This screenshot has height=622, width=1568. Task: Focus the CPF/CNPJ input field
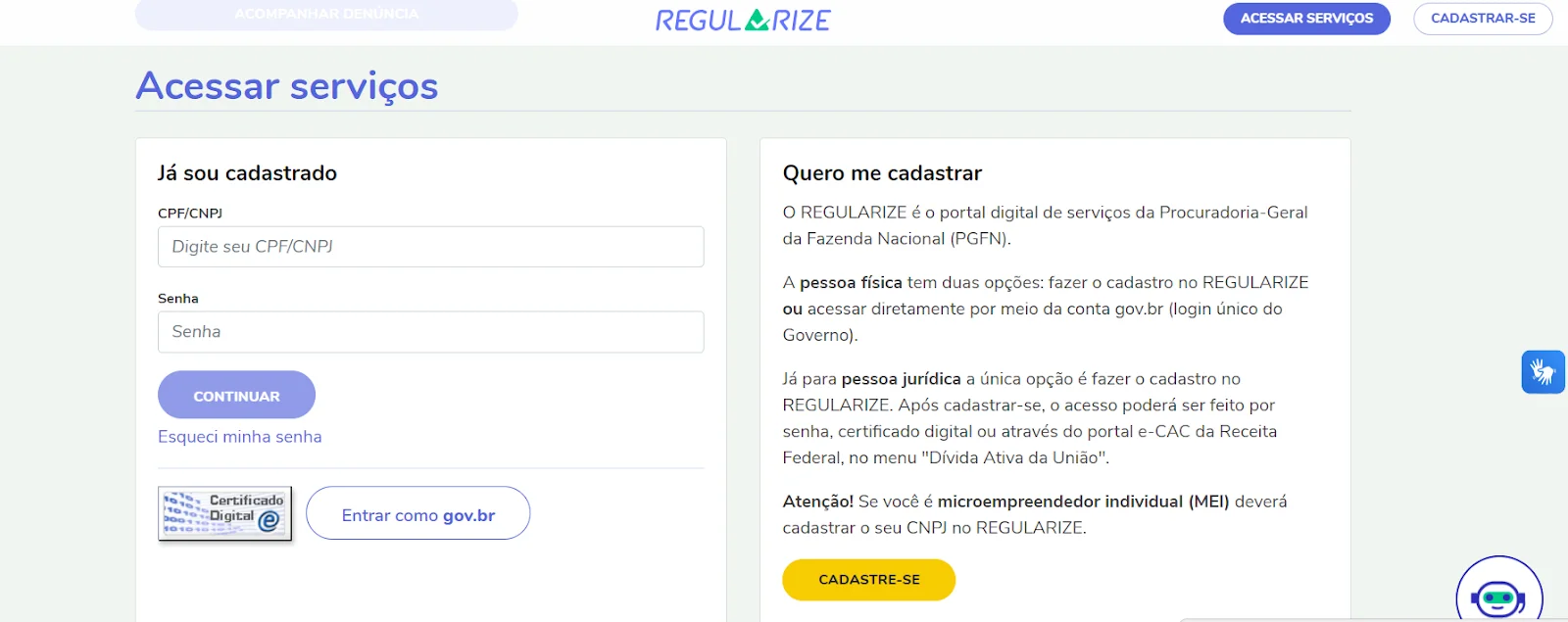(x=430, y=247)
